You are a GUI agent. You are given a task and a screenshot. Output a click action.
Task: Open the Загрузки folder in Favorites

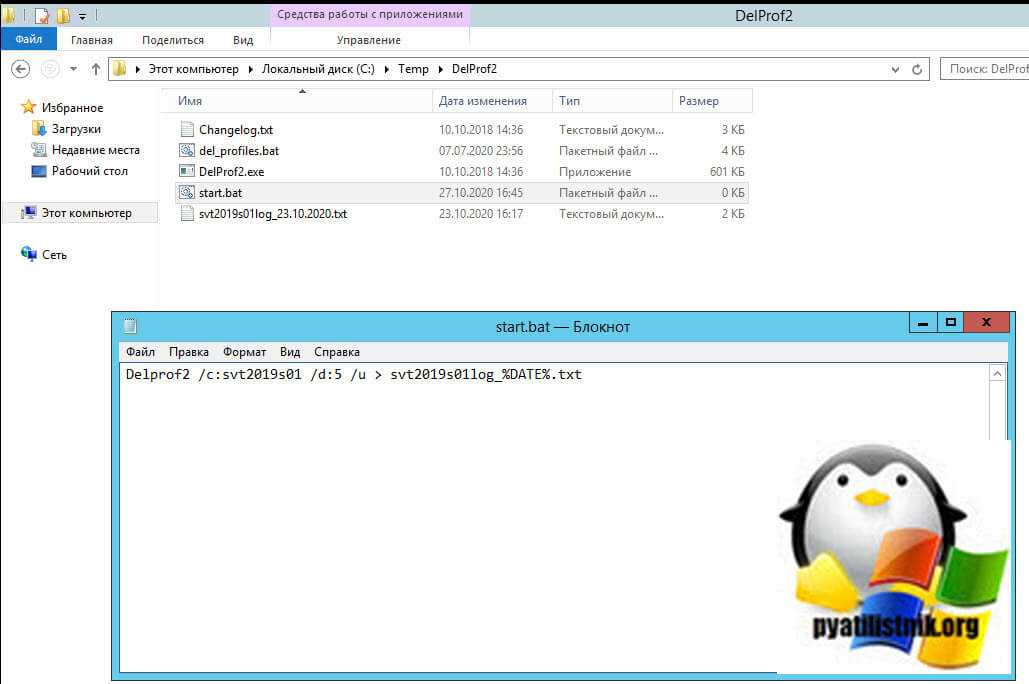coord(75,129)
